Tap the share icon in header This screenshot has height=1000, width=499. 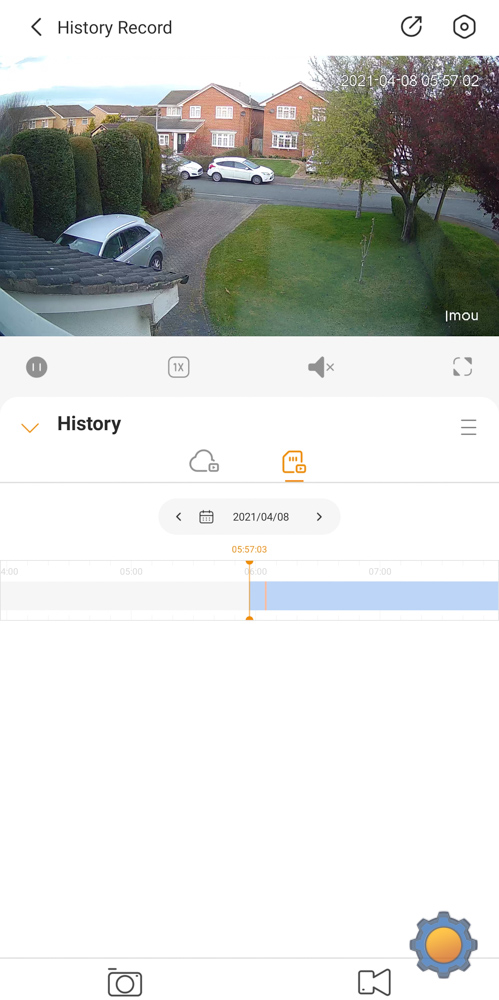[x=412, y=27]
